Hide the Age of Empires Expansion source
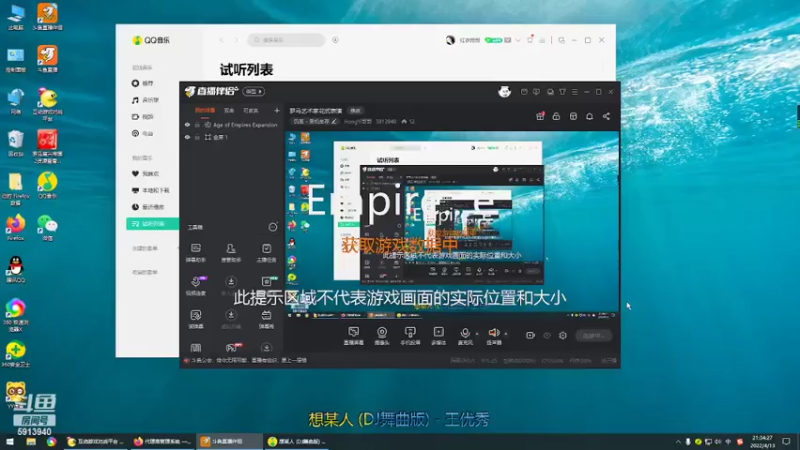This screenshot has width=800, height=450. point(187,124)
